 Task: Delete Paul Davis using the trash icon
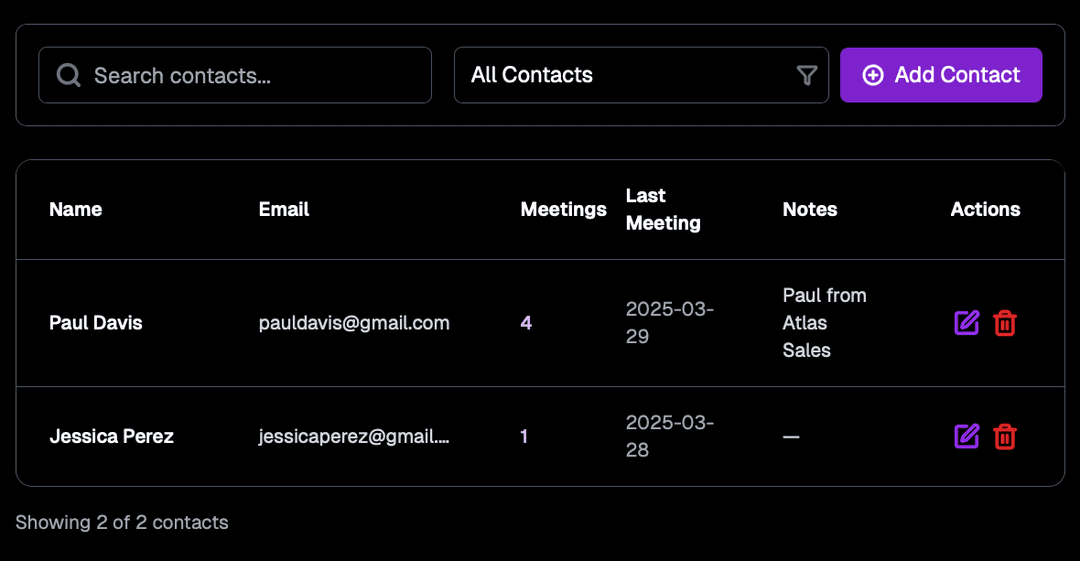[1004, 323]
